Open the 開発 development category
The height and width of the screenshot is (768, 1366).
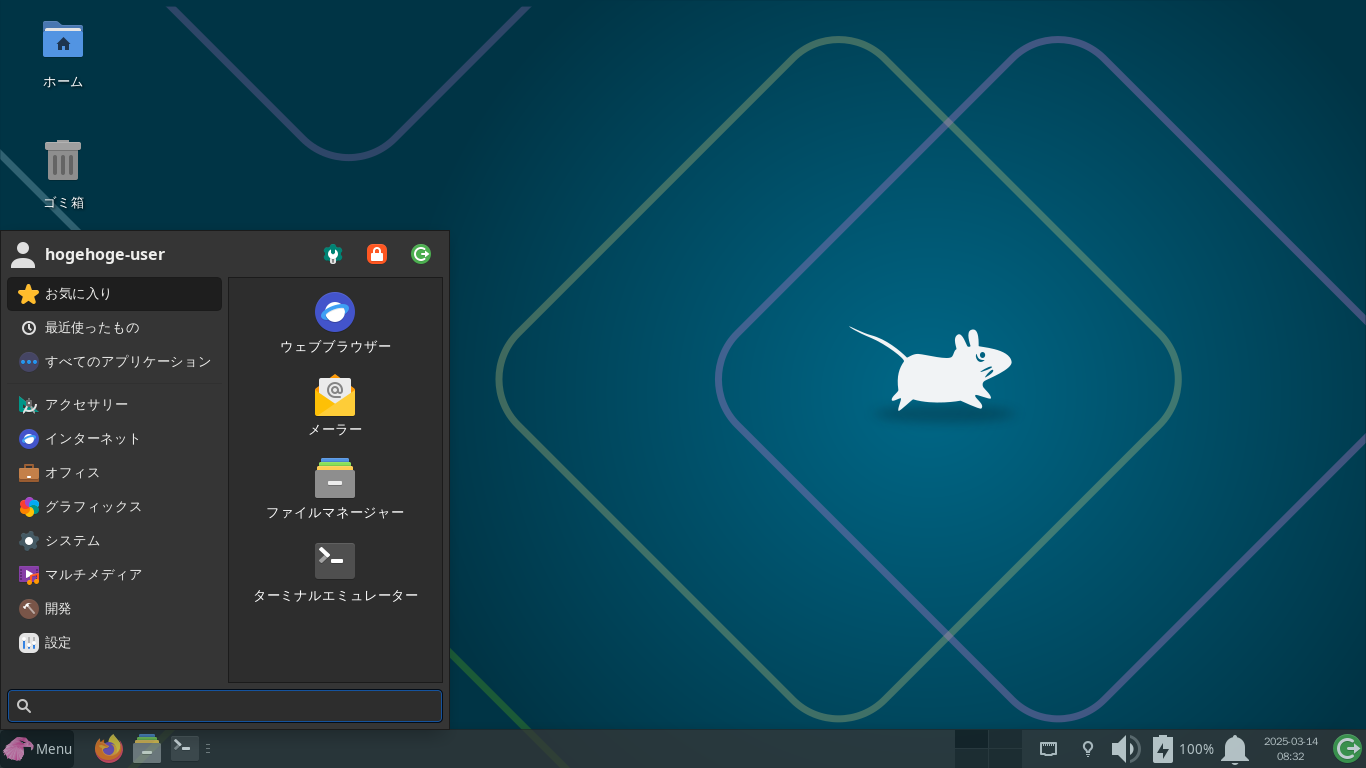pos(114,609)
